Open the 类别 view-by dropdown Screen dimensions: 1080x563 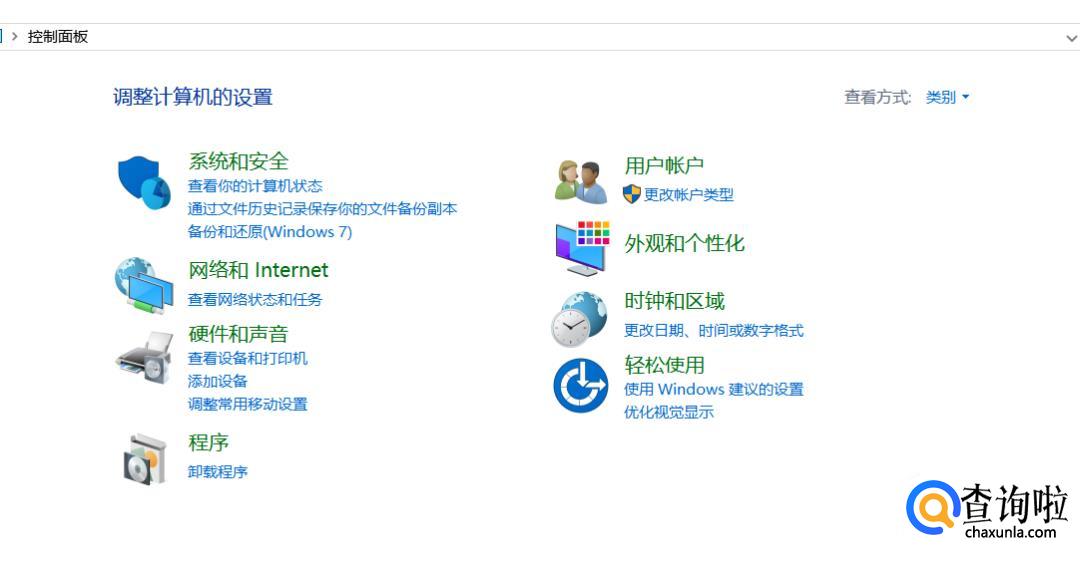point(947,97)
